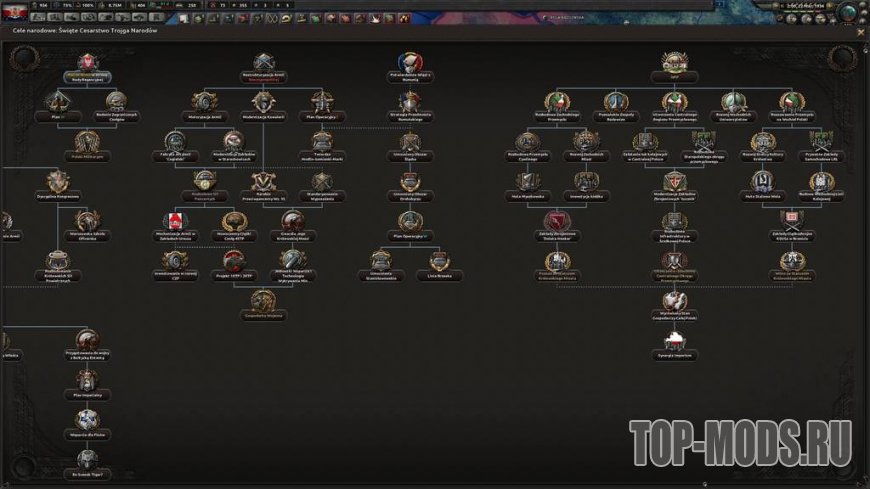Pick the Lista Brzeska focus
Image resolution: width=870 pixels, height=489 pixels.
pos(438,260)
